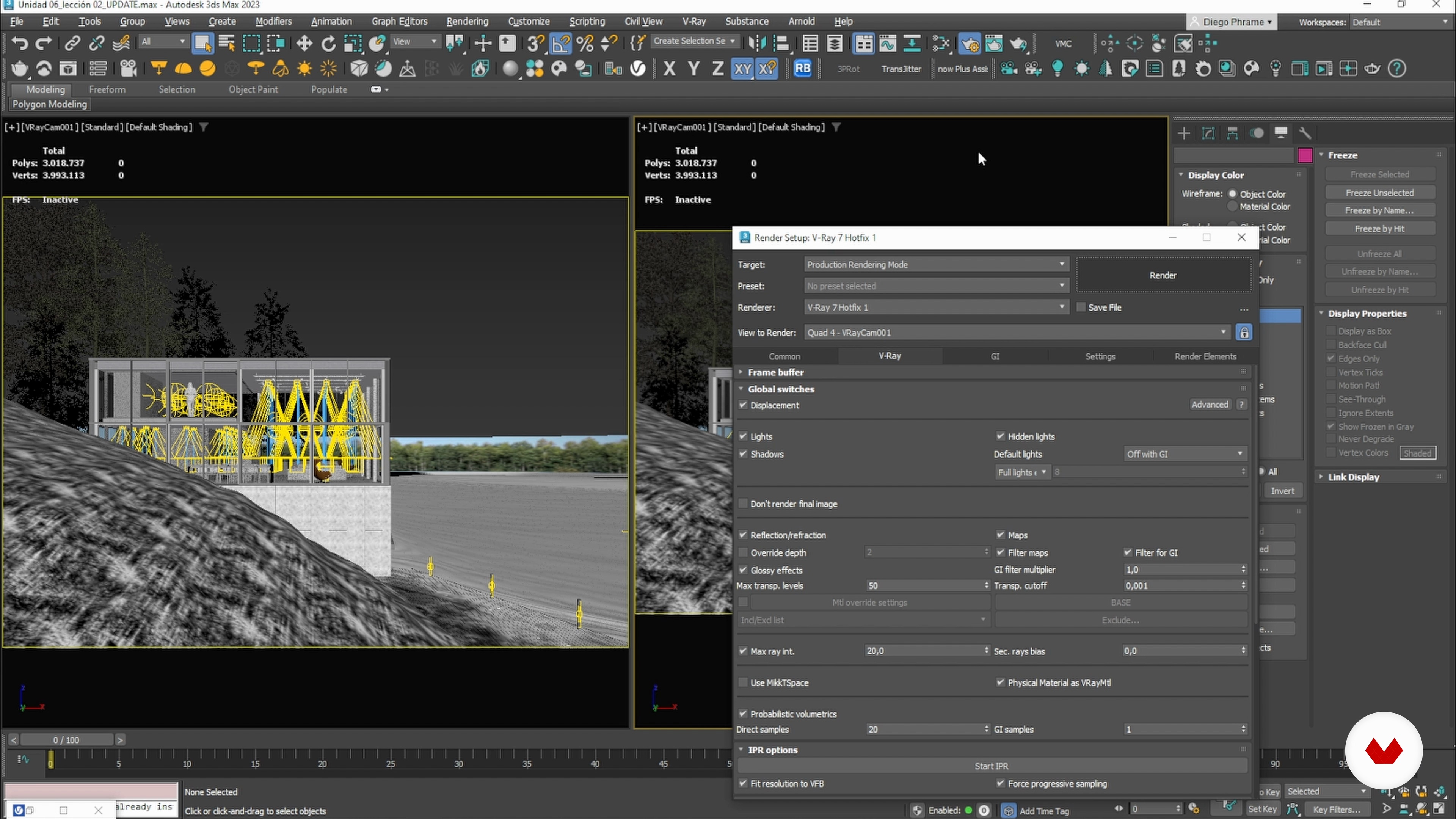This screenshot has height=819, width=1456.
Task: Select the Select and Rotate tool
Action: tap(328, 44)
